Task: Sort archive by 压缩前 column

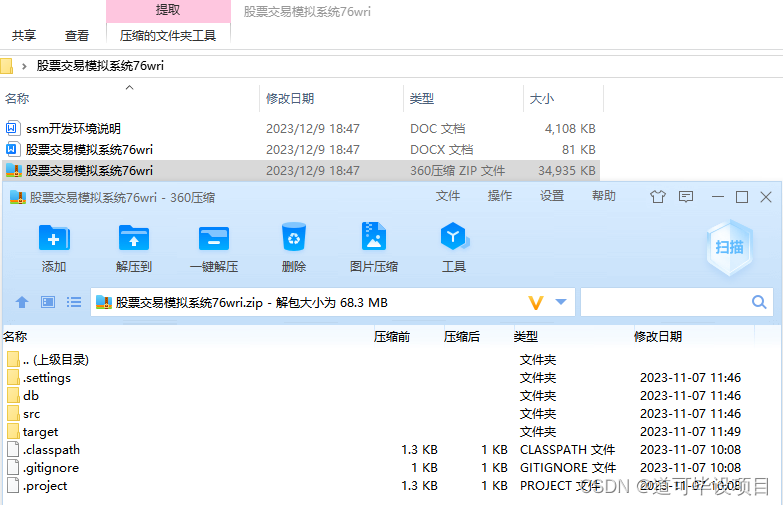Action: click(x=392, y=337)
